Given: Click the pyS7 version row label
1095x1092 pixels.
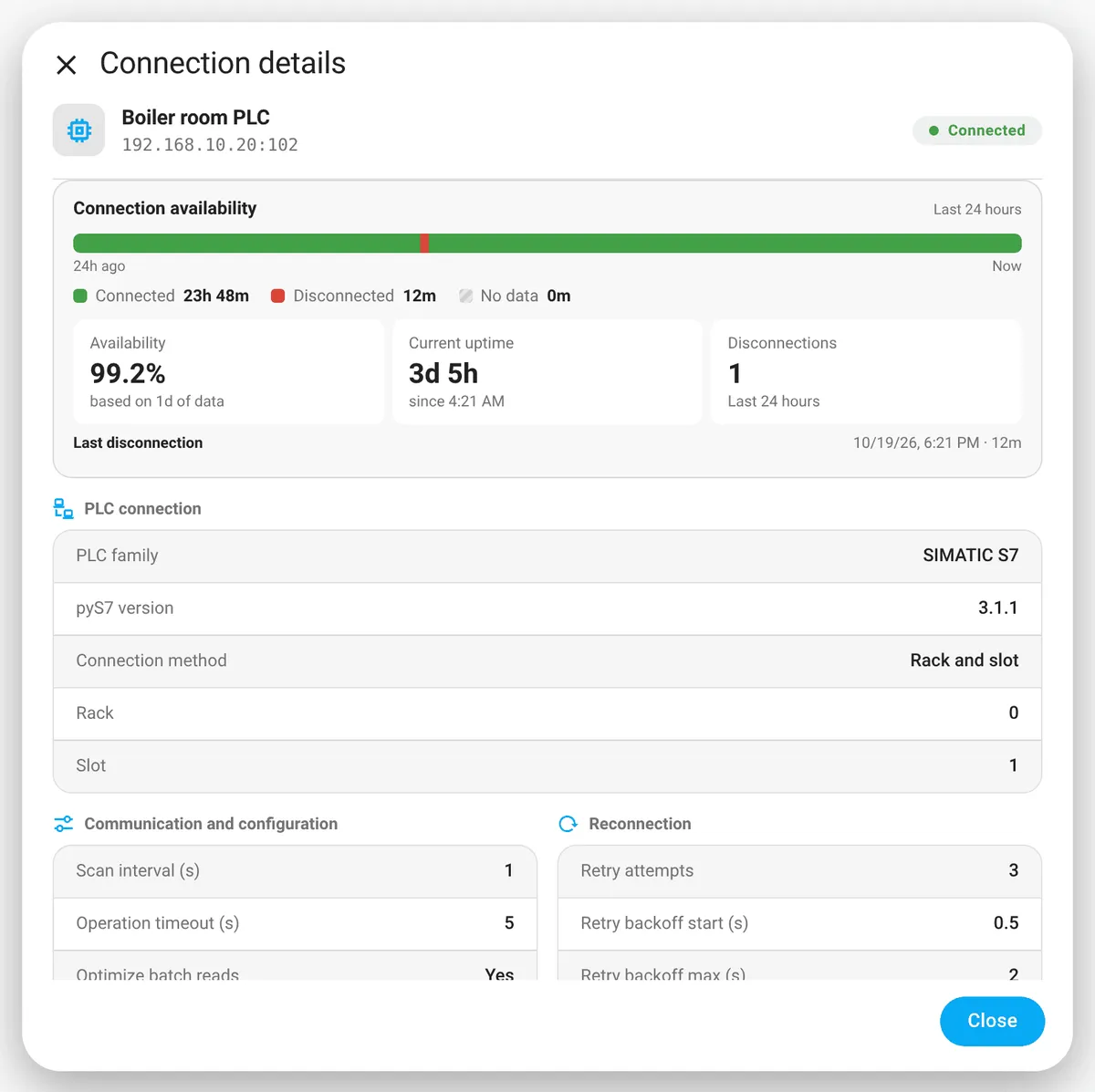Looking at the screenshot, I should (125, 608).
